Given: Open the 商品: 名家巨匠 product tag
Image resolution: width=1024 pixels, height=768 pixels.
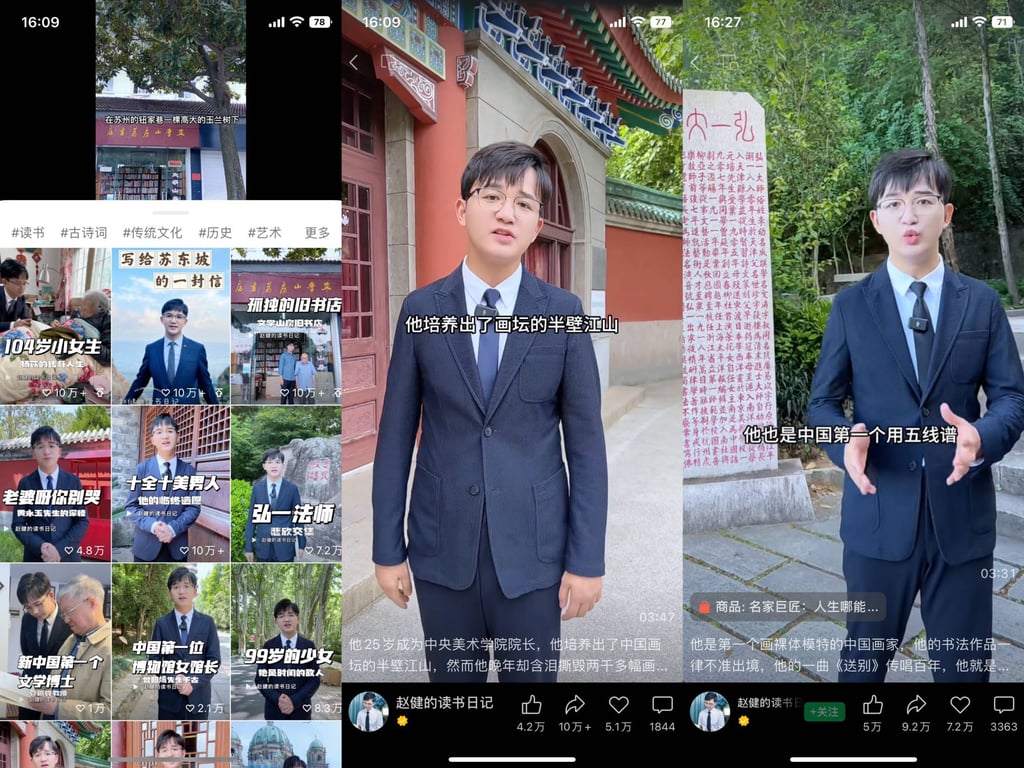Looking at the screenshot, I should [x=788, y=607].
